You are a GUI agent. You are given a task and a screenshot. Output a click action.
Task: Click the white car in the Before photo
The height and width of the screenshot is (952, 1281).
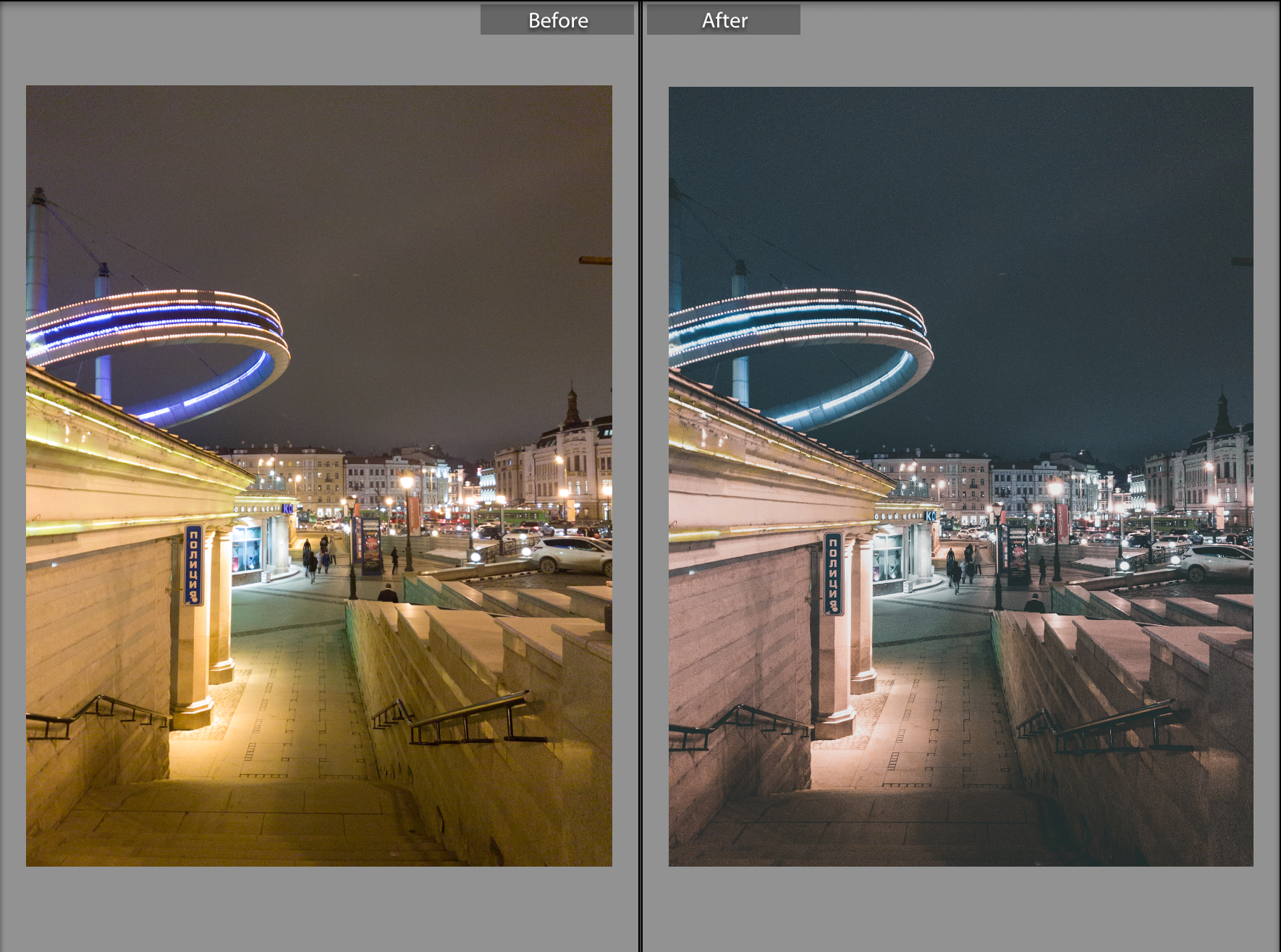point(572,556)
